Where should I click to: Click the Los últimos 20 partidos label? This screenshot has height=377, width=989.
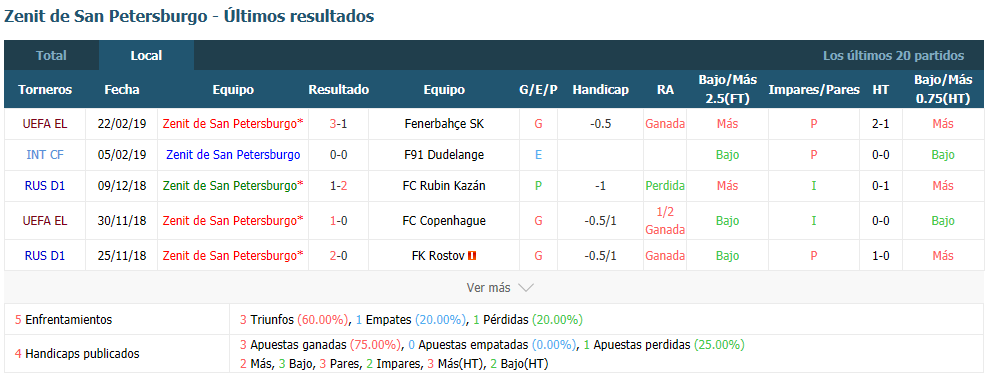tap(893, 55)
